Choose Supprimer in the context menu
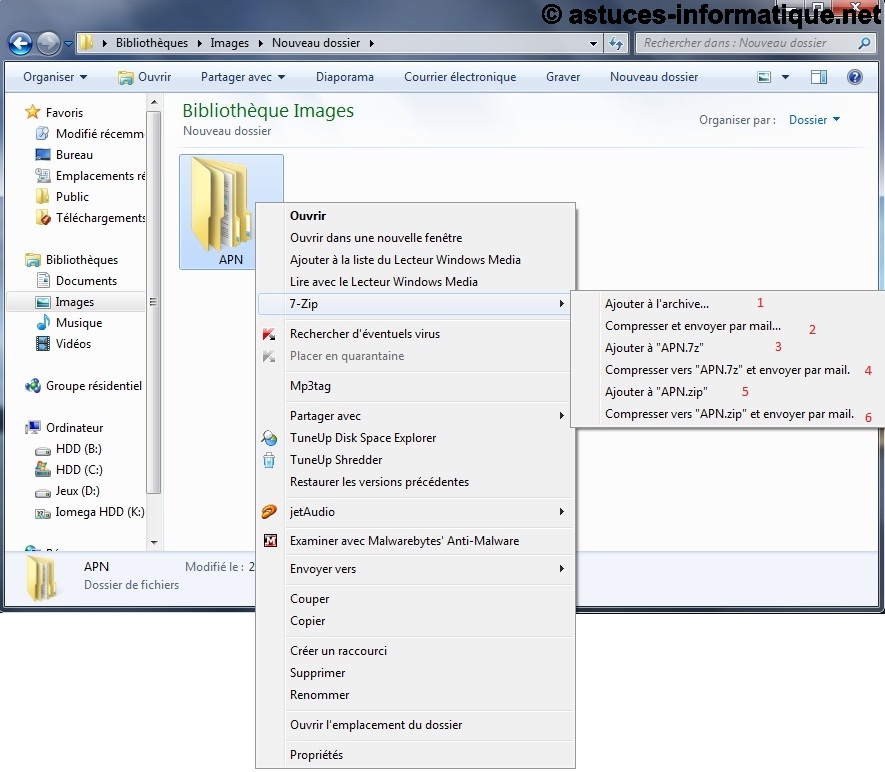The height and width of the screenshot is (772, 885). point(416,673)
